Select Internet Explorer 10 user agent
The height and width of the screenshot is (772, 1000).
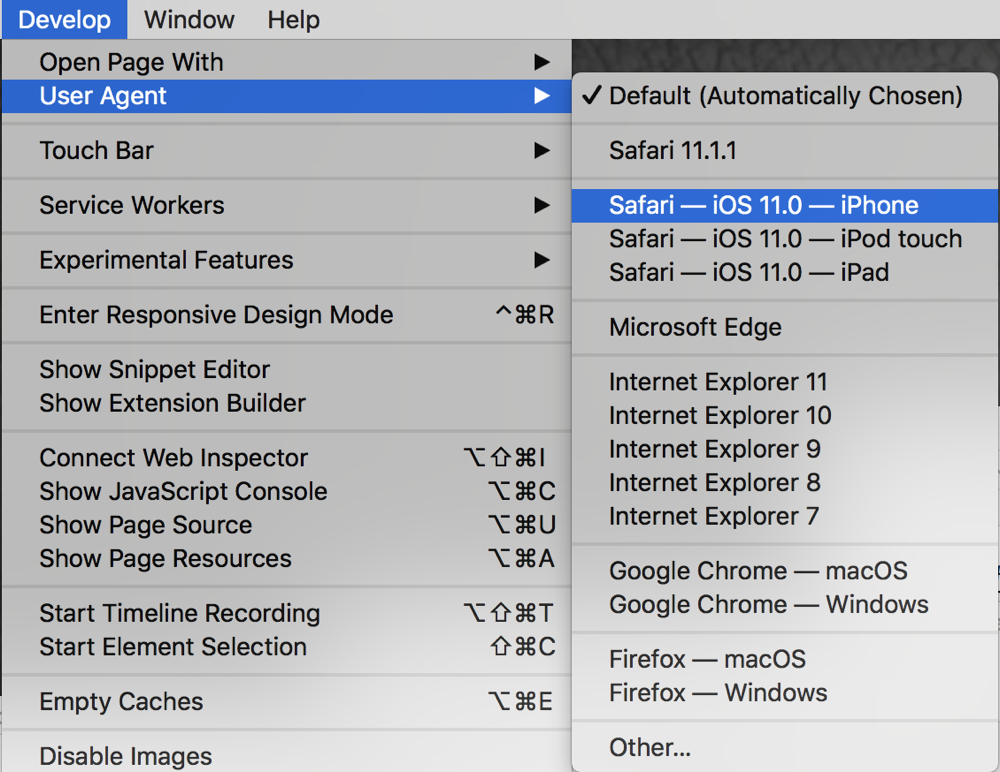click(785, 416)
